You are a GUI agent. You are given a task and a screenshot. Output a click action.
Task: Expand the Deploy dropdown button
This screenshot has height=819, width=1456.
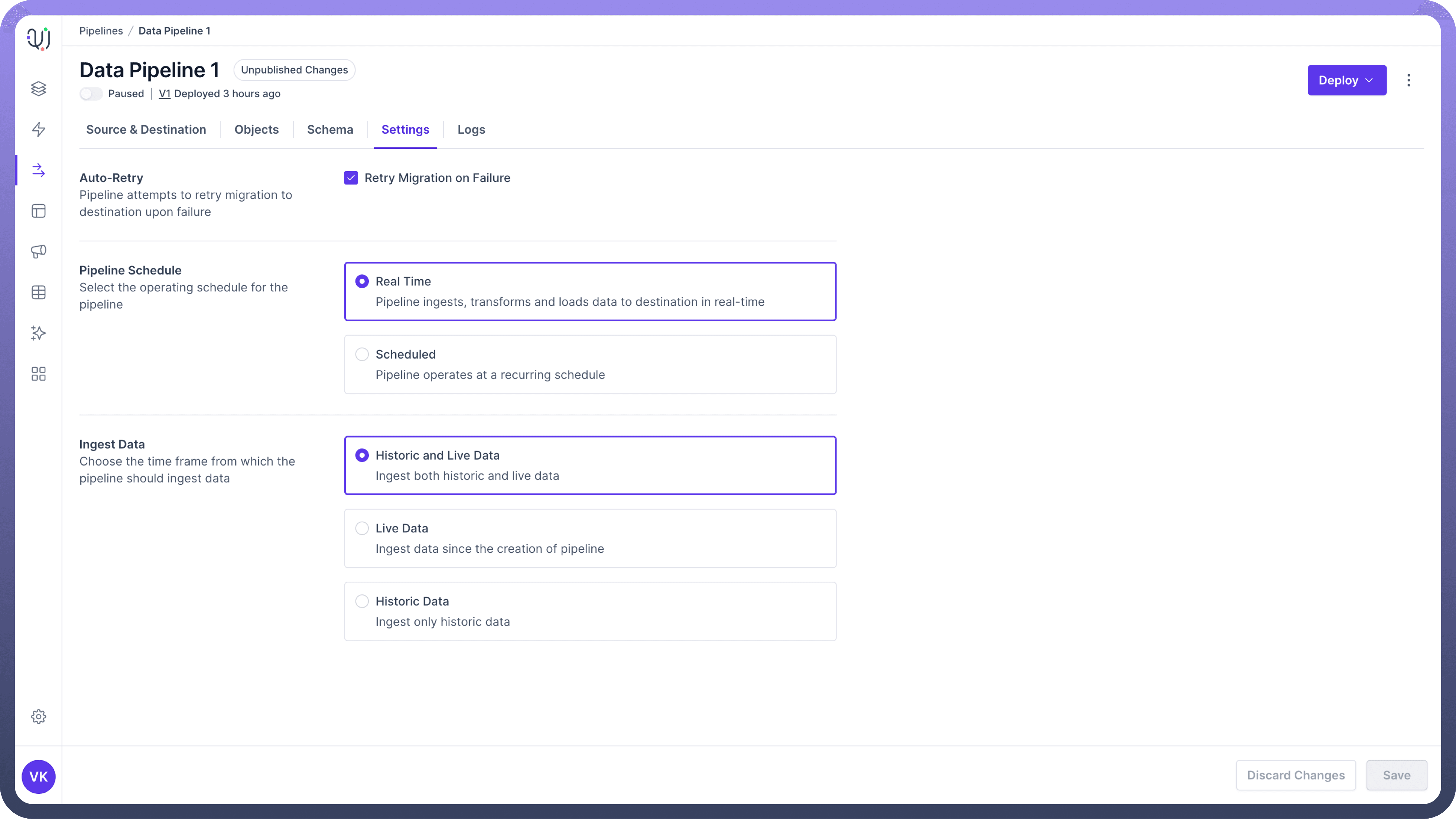pyautogui.click(x=1346, y=80)
